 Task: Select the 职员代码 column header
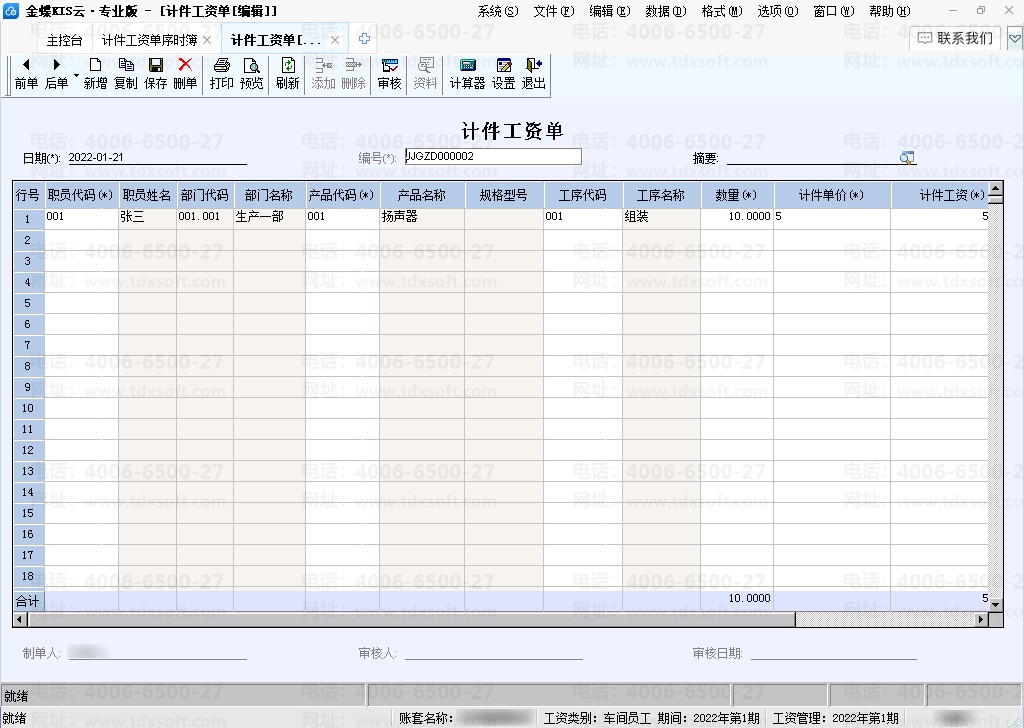click(81, 195)
